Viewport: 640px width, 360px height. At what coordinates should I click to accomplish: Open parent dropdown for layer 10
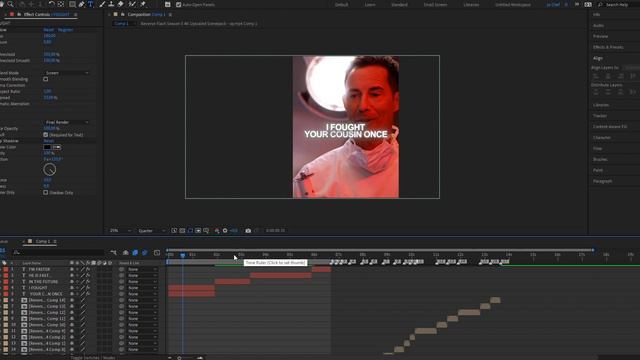pos(142,324)
